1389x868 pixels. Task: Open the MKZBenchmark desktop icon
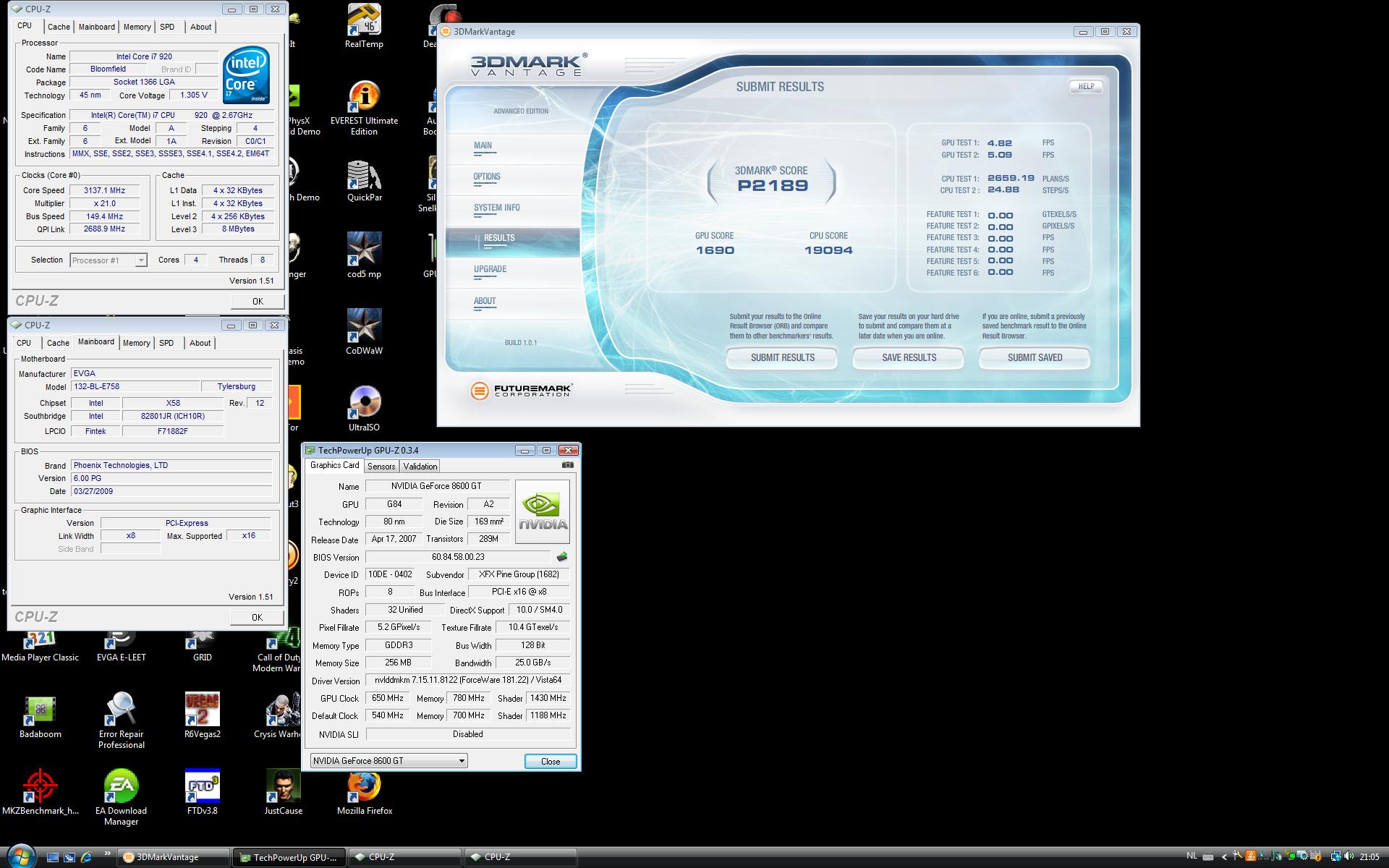pyautogui.click(x=40, y=793)
